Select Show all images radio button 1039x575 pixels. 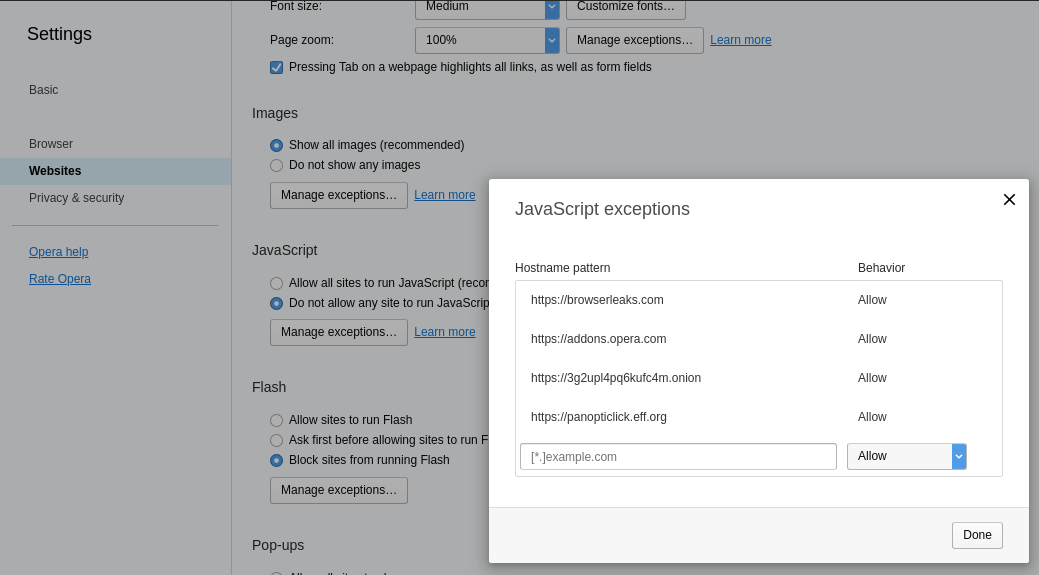click(277, 145)
